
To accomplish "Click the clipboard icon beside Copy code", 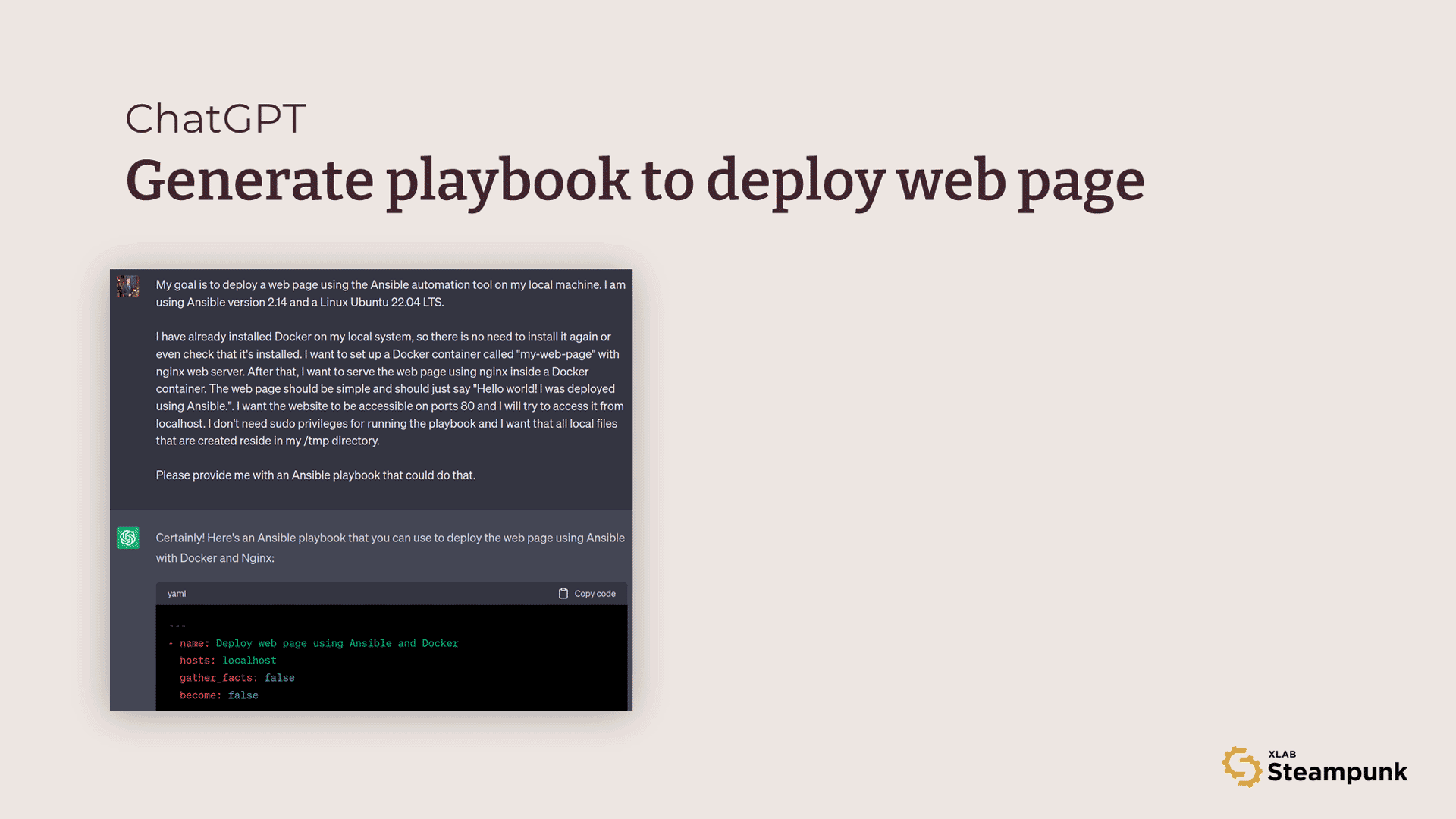I will tap(563, 594).
